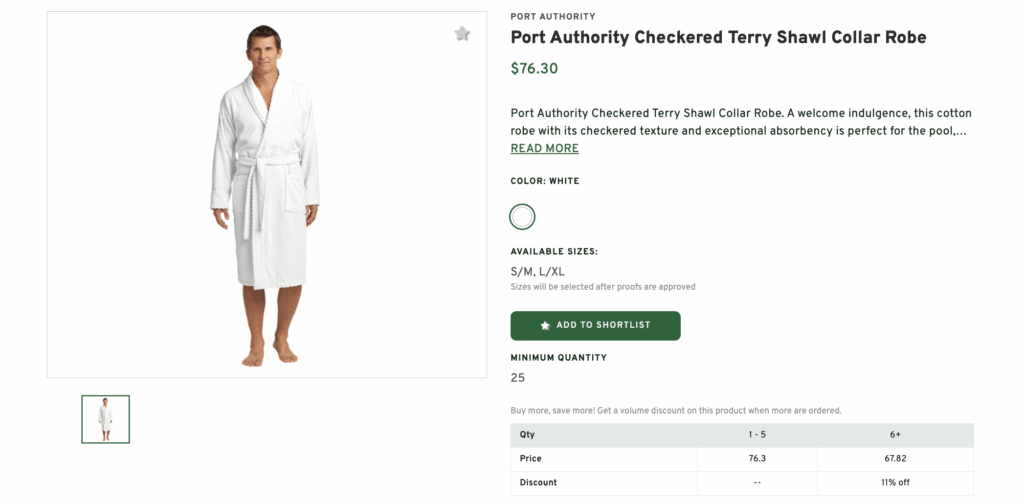Click the star icon inside Add to Shortlist
Image resolution: width=1024 pixels, height=504 pixels.
pos(545,325)
